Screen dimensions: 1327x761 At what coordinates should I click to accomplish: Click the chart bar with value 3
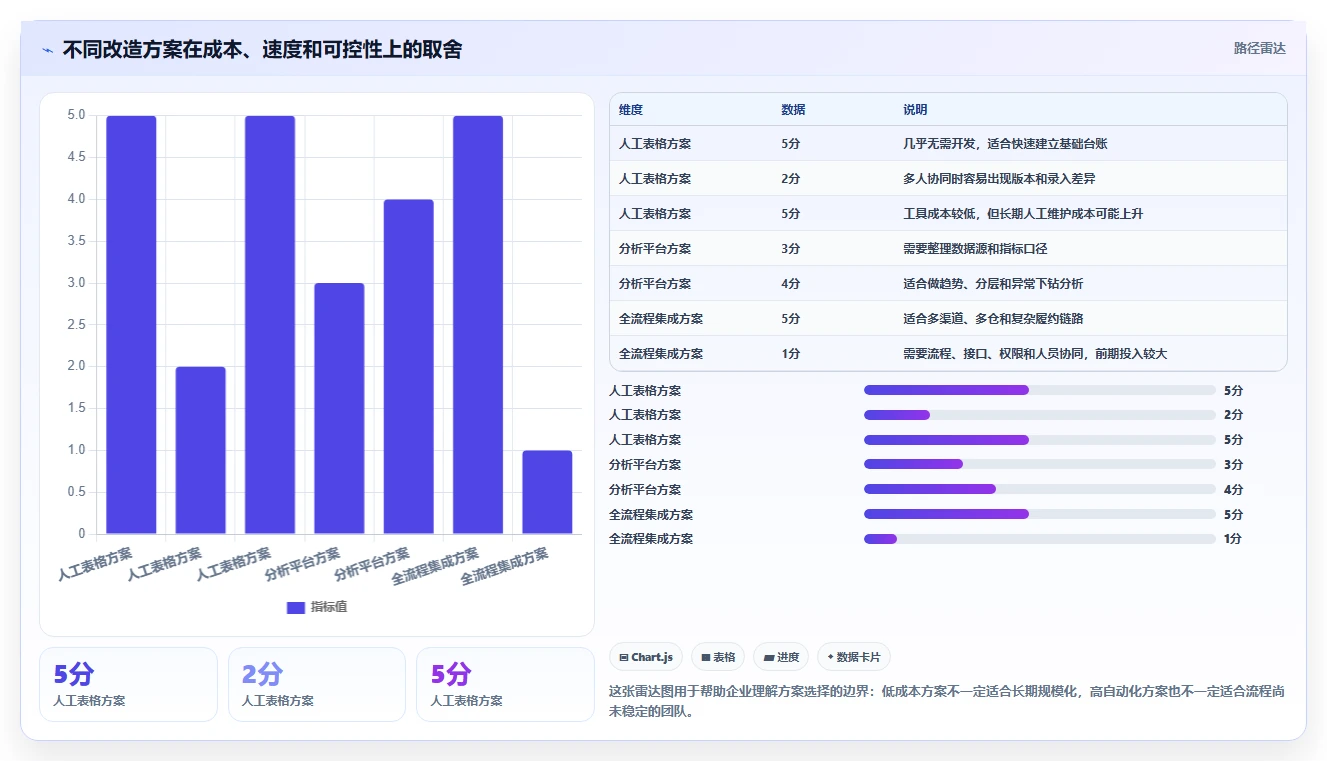point(339,408)
